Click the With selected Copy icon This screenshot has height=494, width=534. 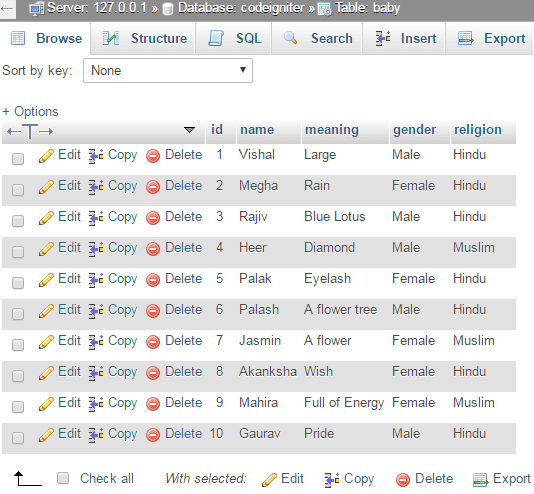[x=332, y=480]
